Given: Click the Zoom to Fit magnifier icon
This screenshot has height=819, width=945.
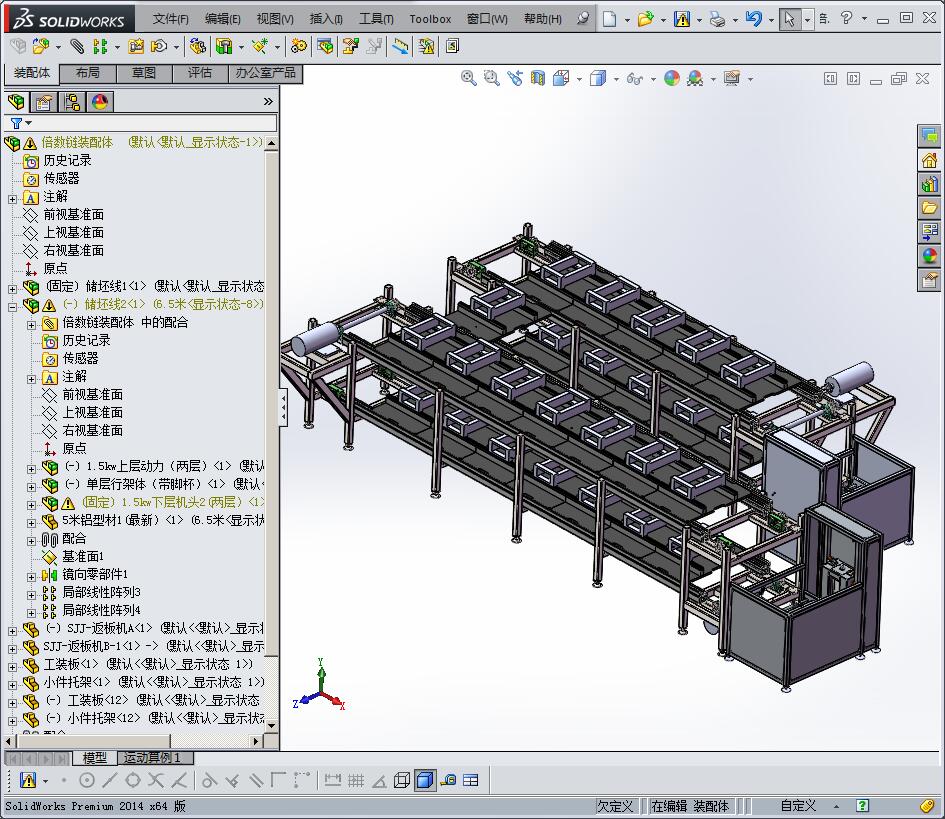Looking at the screenshot, I should point(468,78).
